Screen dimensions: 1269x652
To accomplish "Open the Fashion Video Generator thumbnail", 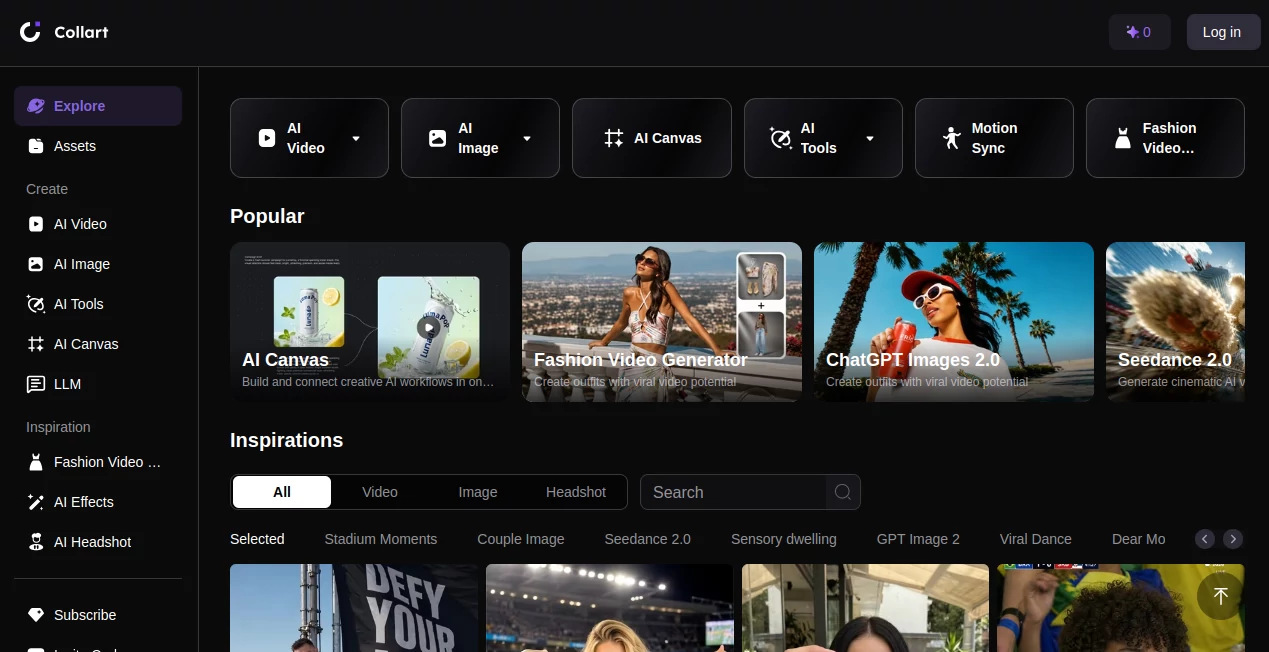I will pos(662,322).
